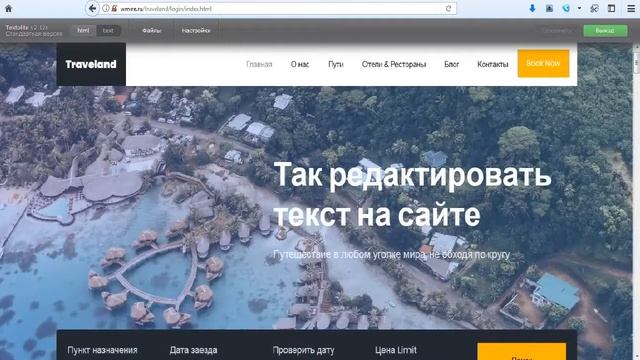
Task: Open the site information icon in address bar
Action: tap(106, 8)
